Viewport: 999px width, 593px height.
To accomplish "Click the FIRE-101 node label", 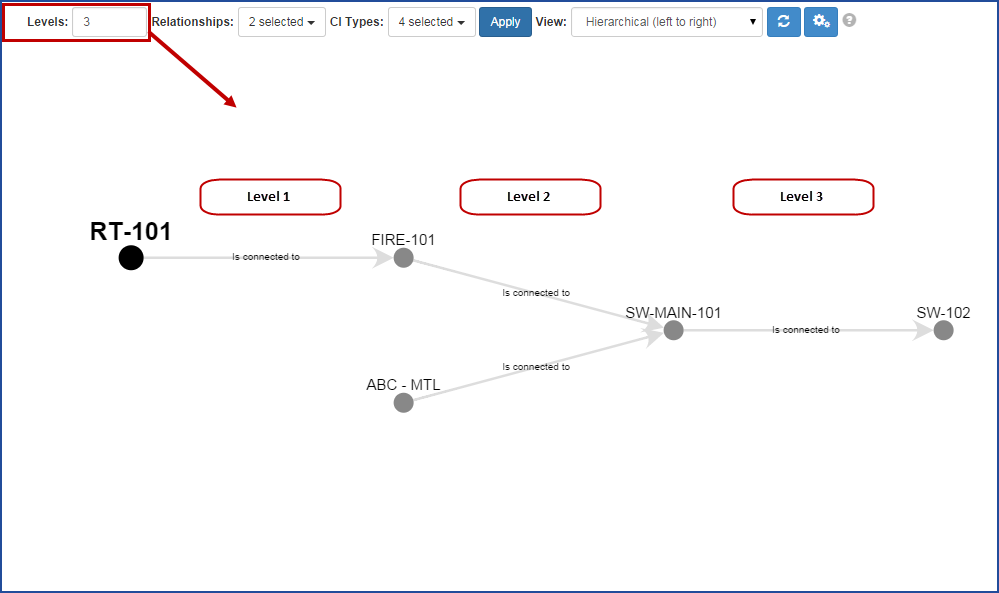I will point(401,240).
